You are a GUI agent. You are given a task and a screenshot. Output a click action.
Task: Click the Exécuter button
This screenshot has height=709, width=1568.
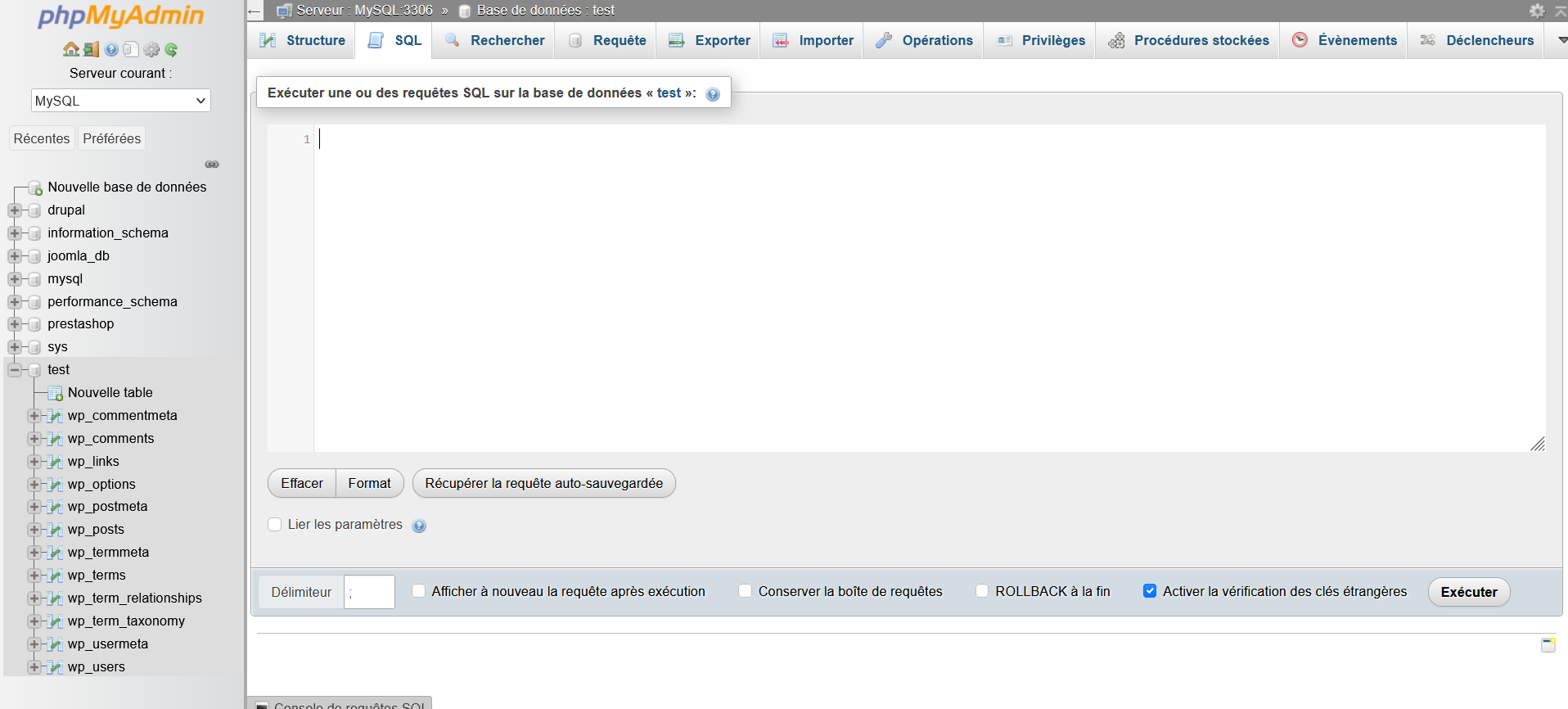(x=1469, y=592)
